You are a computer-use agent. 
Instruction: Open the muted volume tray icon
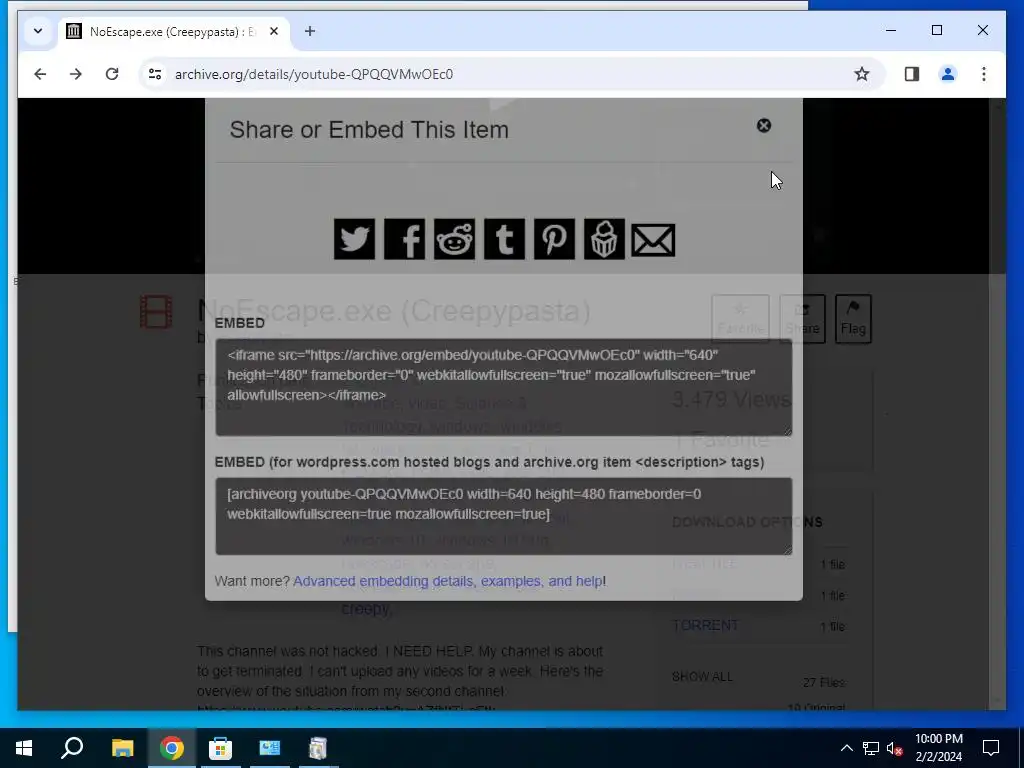pyautogui.click(x=895, y=748)
